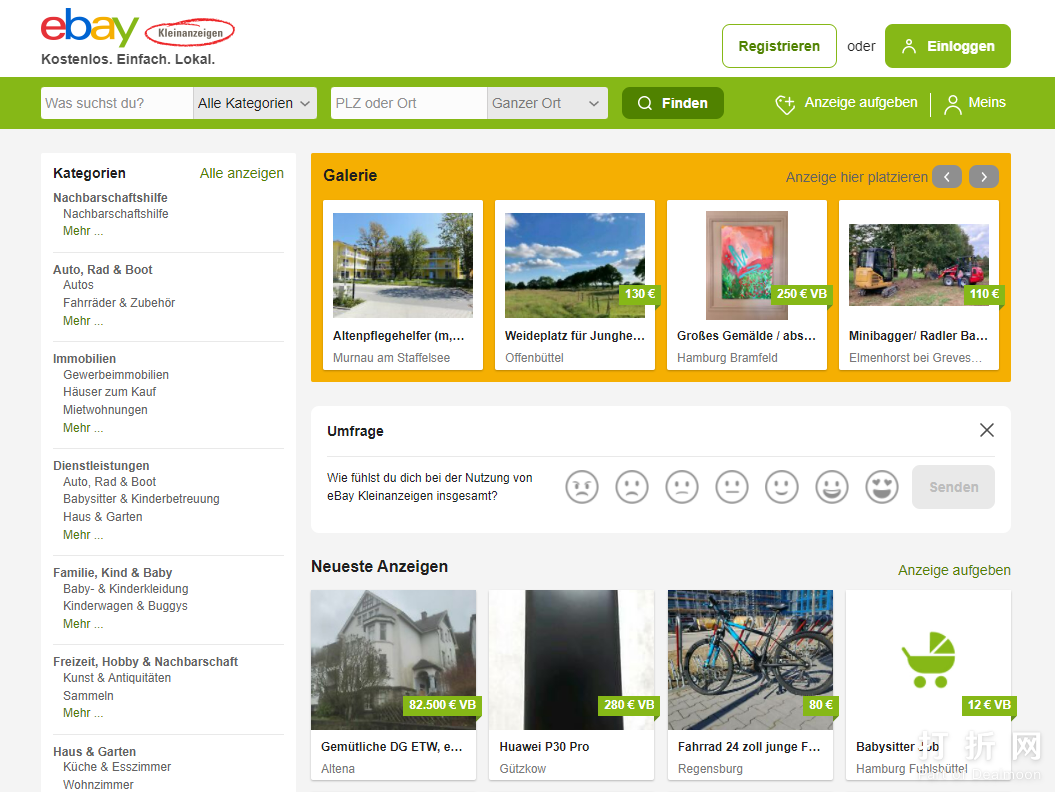Click the Einloggen button
This screenshot has width=1055, height=792.
947,46
